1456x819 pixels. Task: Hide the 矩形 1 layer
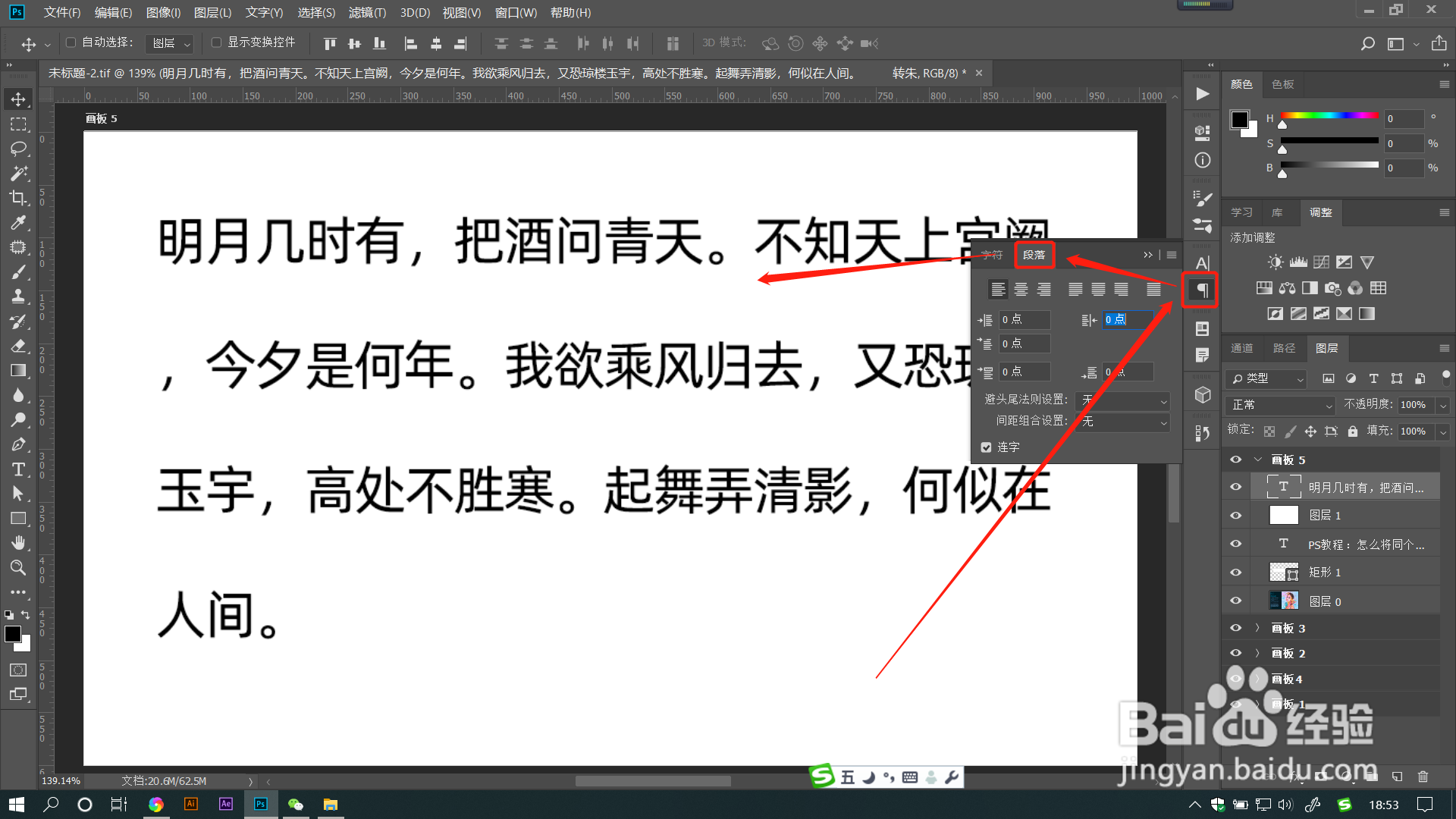(1235, 573)
